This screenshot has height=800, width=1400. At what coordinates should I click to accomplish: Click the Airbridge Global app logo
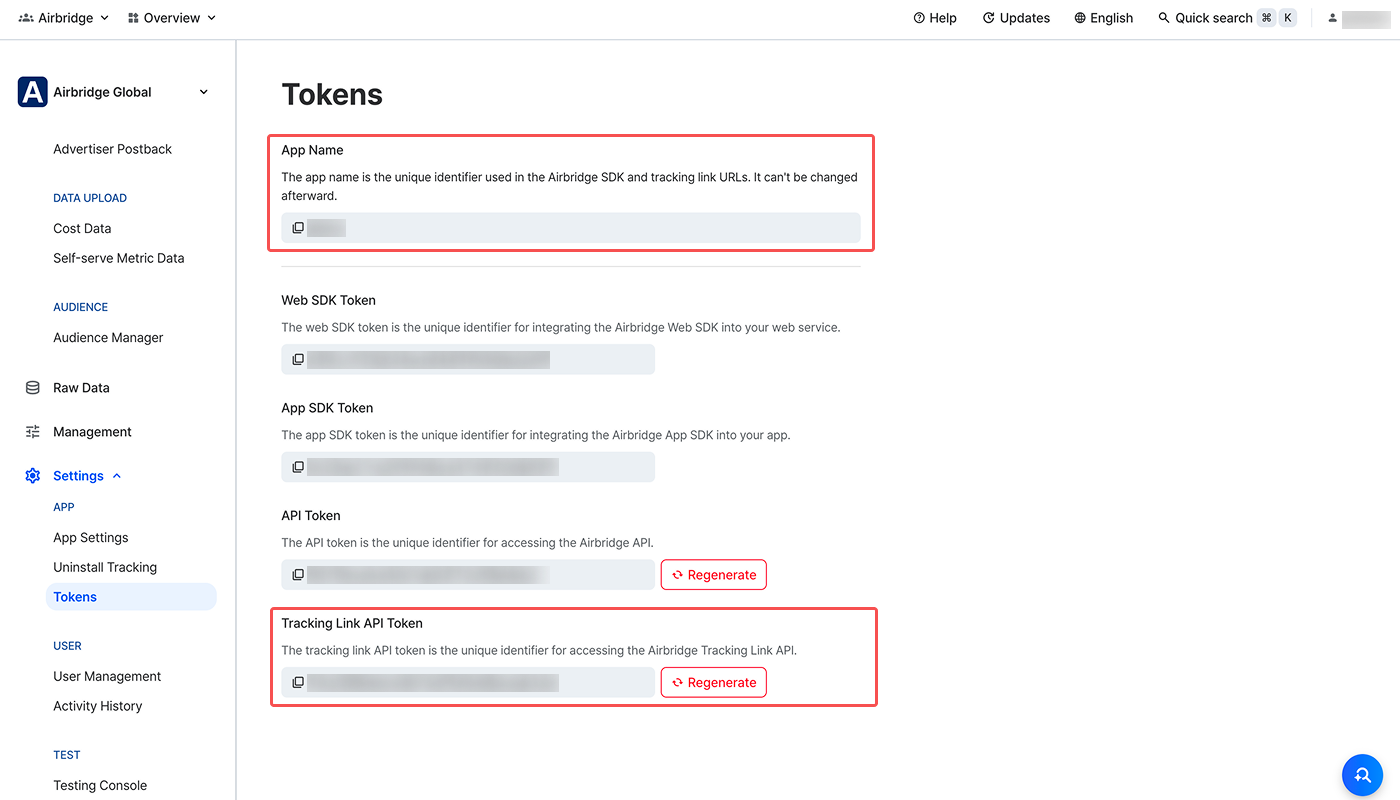32,92
